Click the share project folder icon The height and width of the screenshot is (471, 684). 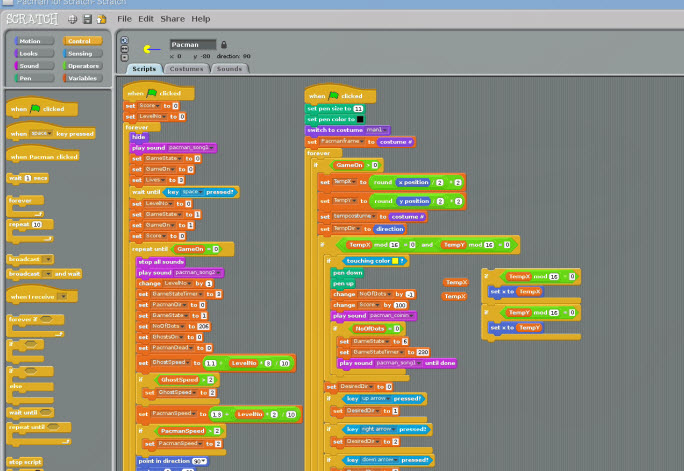pos(101,19)
